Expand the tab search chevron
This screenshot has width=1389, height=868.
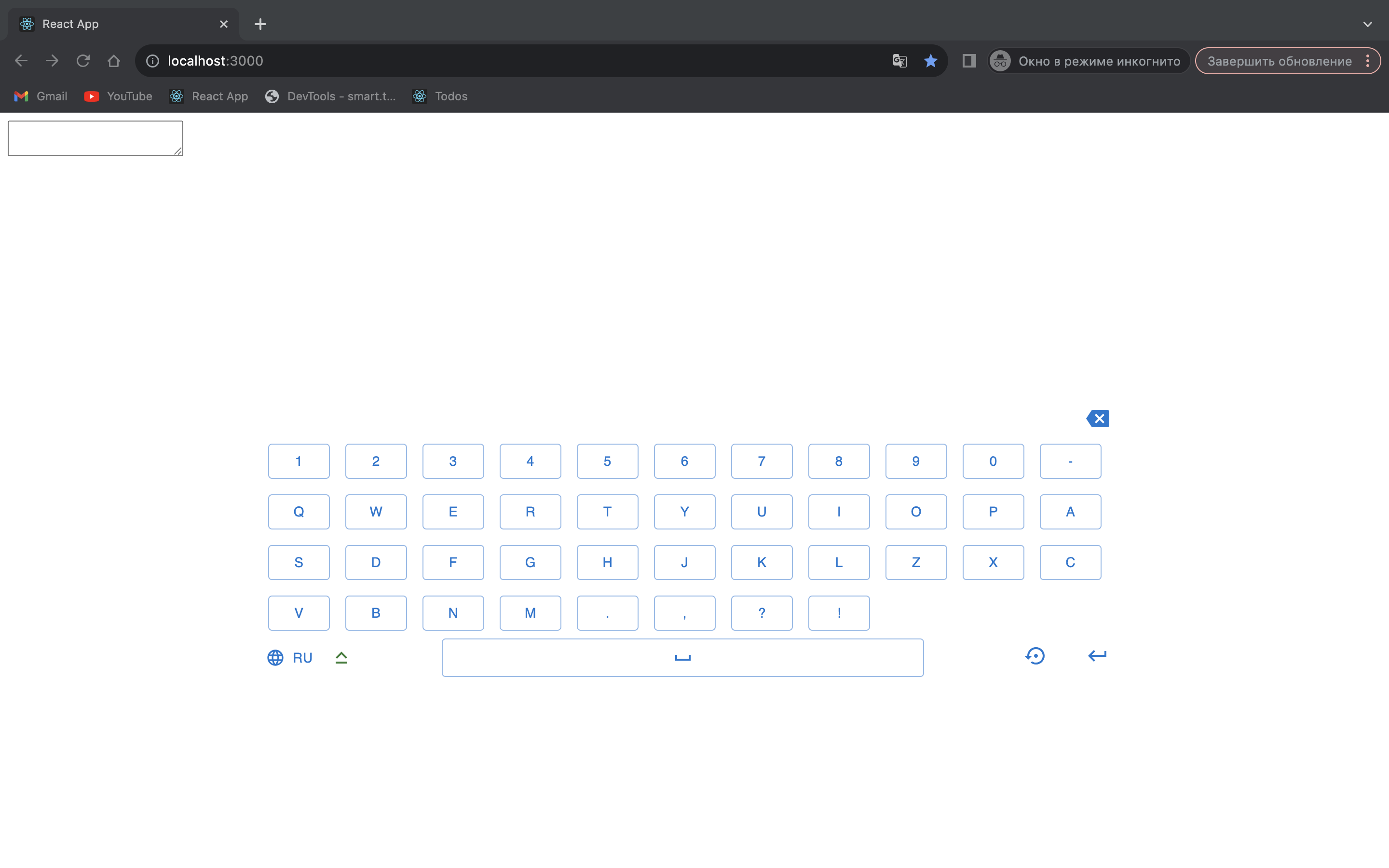[1367, 24]
